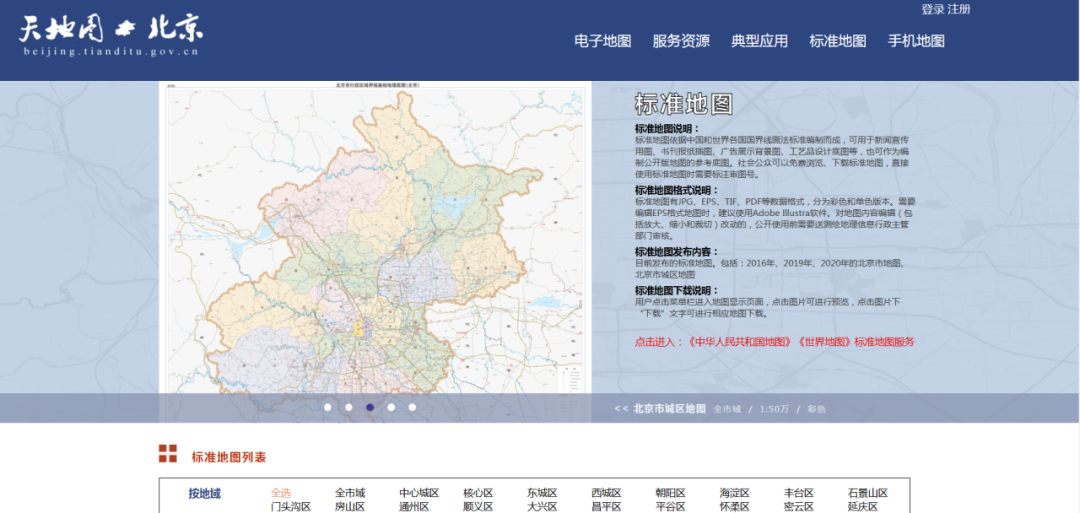Select the active third carousel dot
The height and width of the screenshot is (513, 1080).
[x=370, y=407]
